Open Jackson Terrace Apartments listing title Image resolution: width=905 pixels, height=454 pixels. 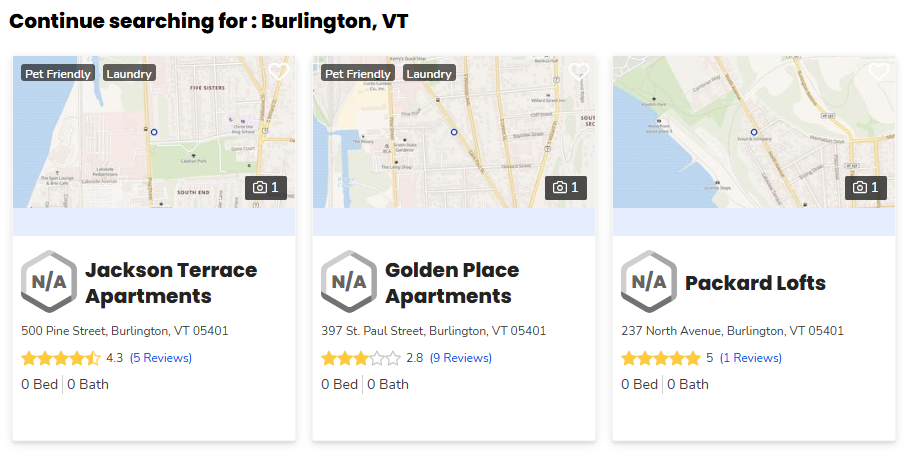(x=171, y=283)
